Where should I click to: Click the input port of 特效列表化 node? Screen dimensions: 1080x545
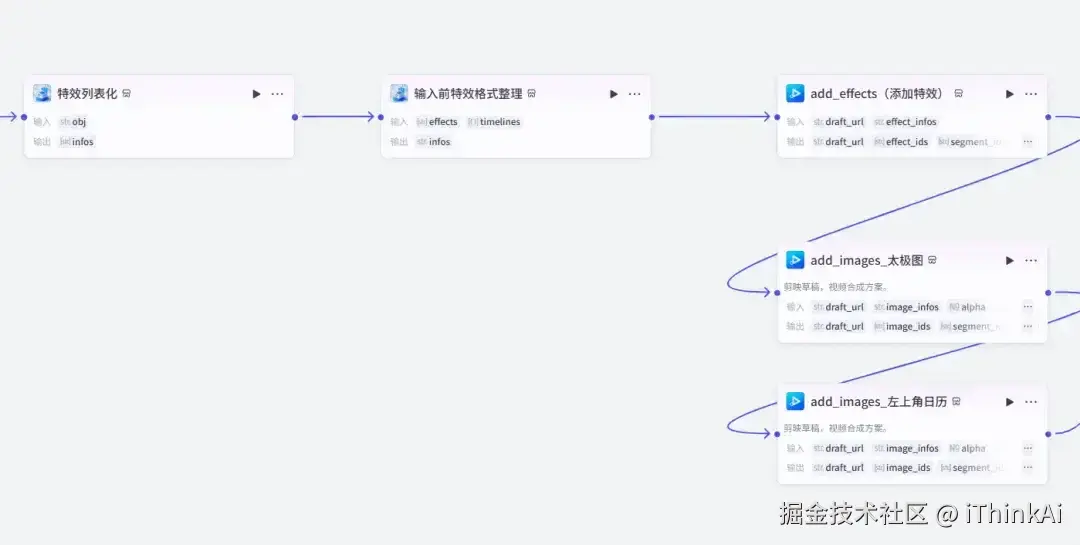(x=23, y=117)
